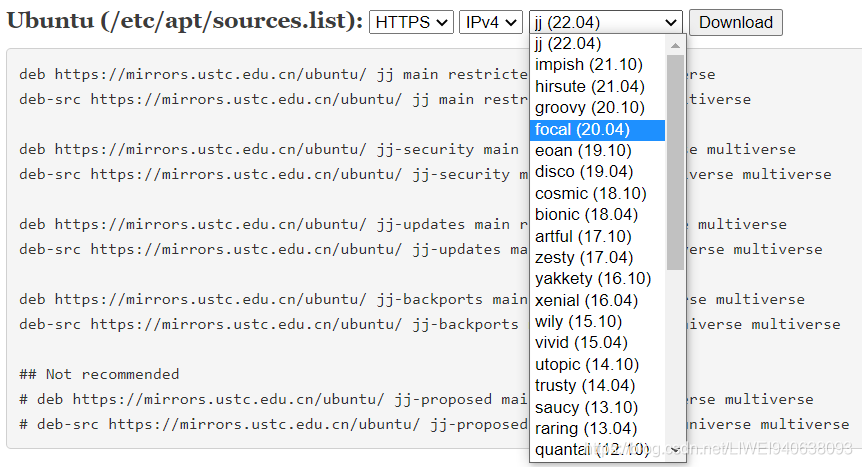Screen dimensions: 862x467
Task: Open the HTTPS protocol dropdown
Action: tap(411, 23)
